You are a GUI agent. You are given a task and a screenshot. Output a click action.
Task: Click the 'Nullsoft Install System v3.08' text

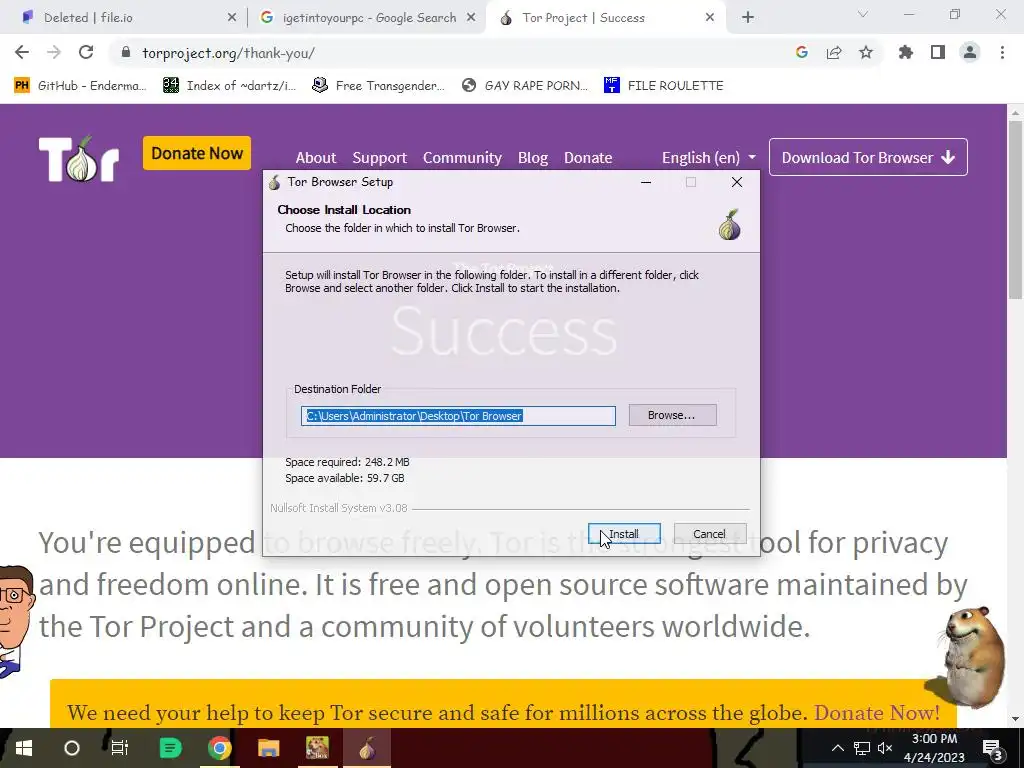tap(339, 508)
